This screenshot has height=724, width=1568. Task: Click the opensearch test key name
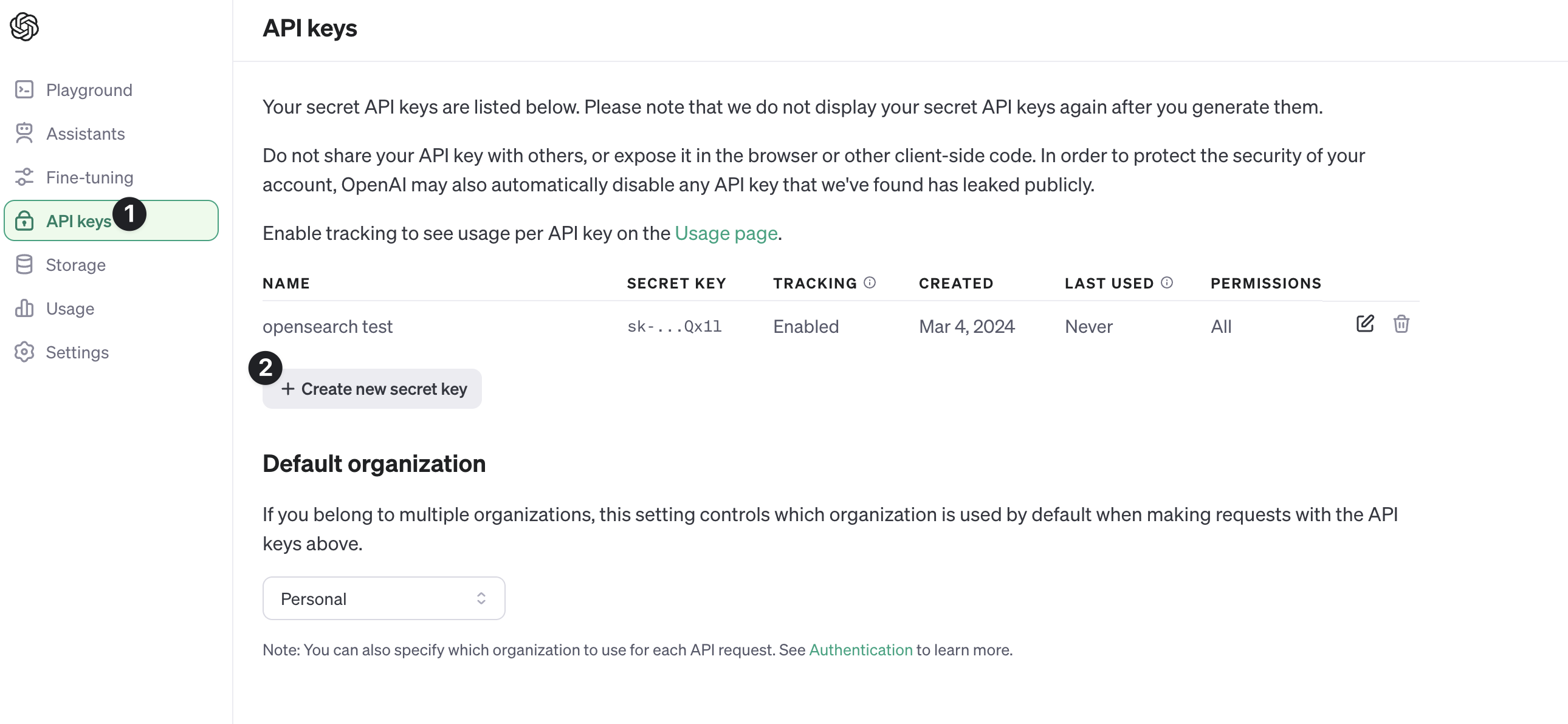click(x=328, y=327)
